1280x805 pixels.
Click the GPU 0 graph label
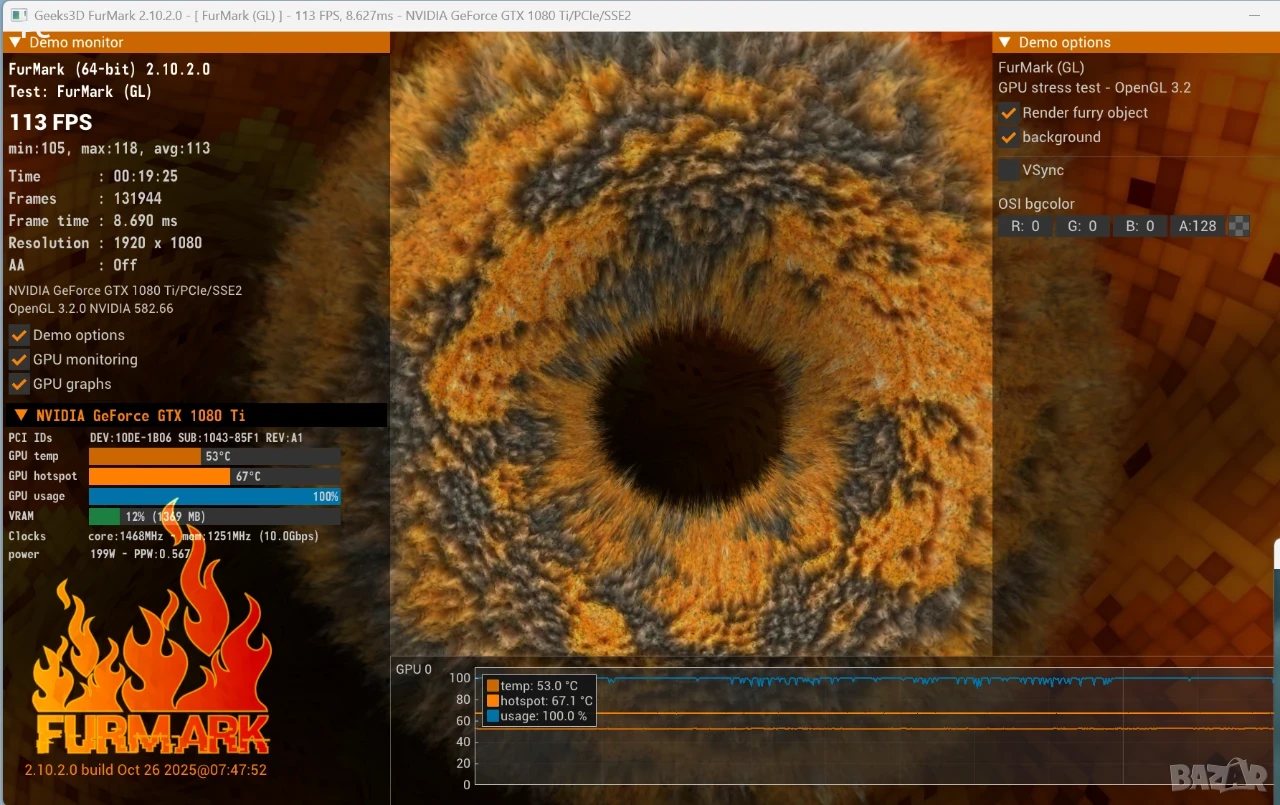click(414, 669)
